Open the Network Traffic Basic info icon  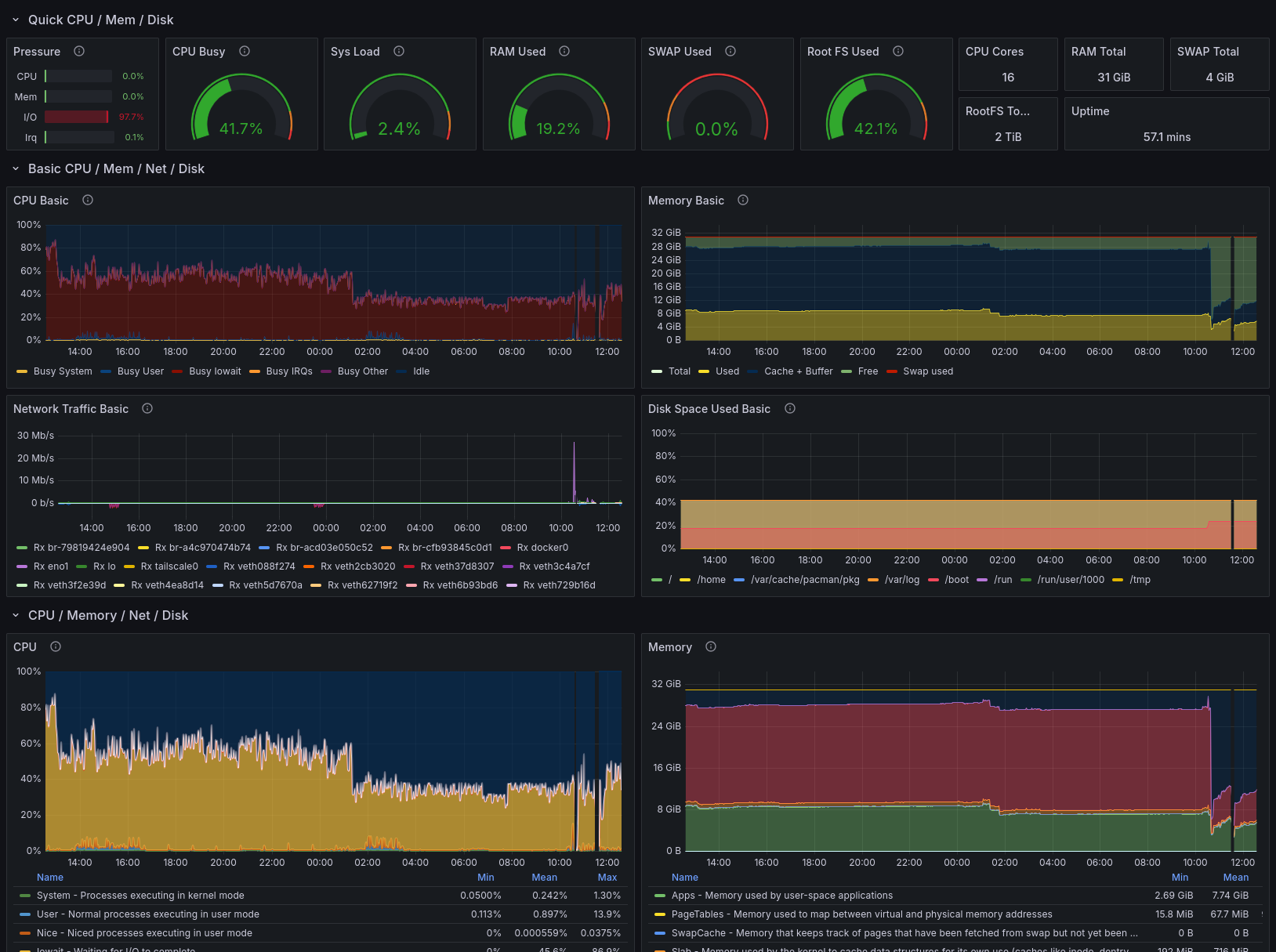click(x=147, y=408)
